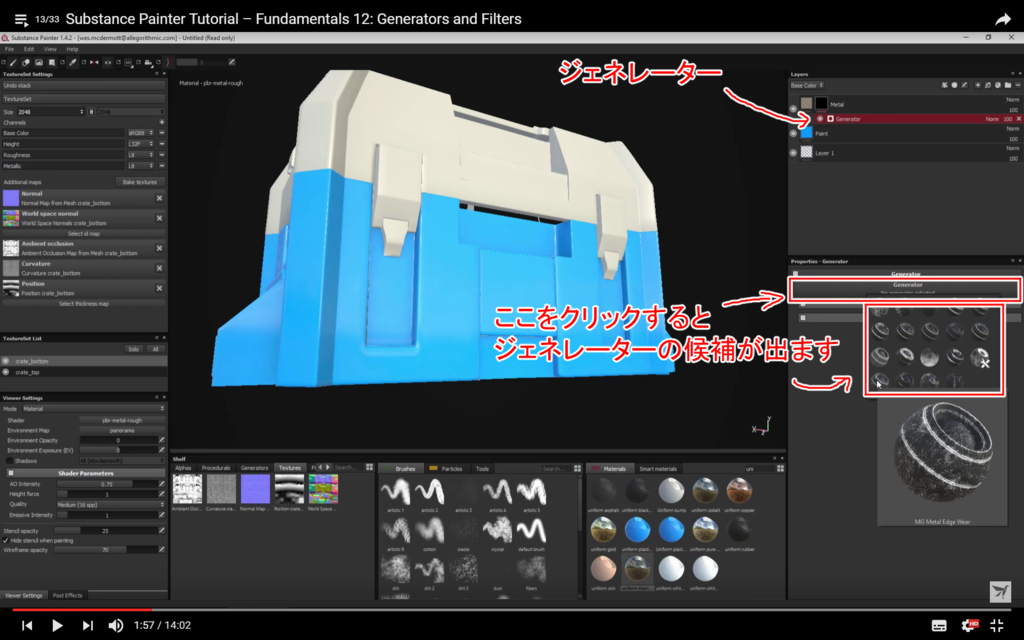This screenshot has width=1024, height=640.
Task: Add a folder in Layers panel
Action: (1008, 85)
